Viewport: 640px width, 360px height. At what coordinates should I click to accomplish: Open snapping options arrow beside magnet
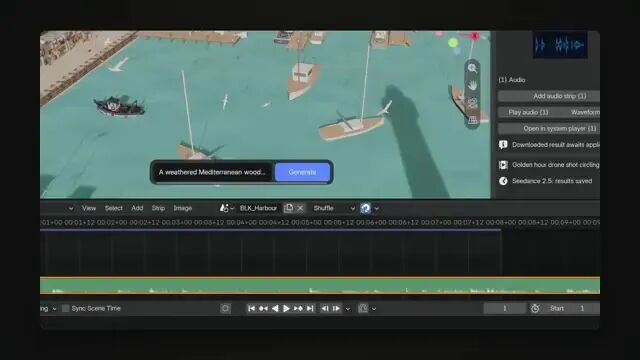[376, 209]
